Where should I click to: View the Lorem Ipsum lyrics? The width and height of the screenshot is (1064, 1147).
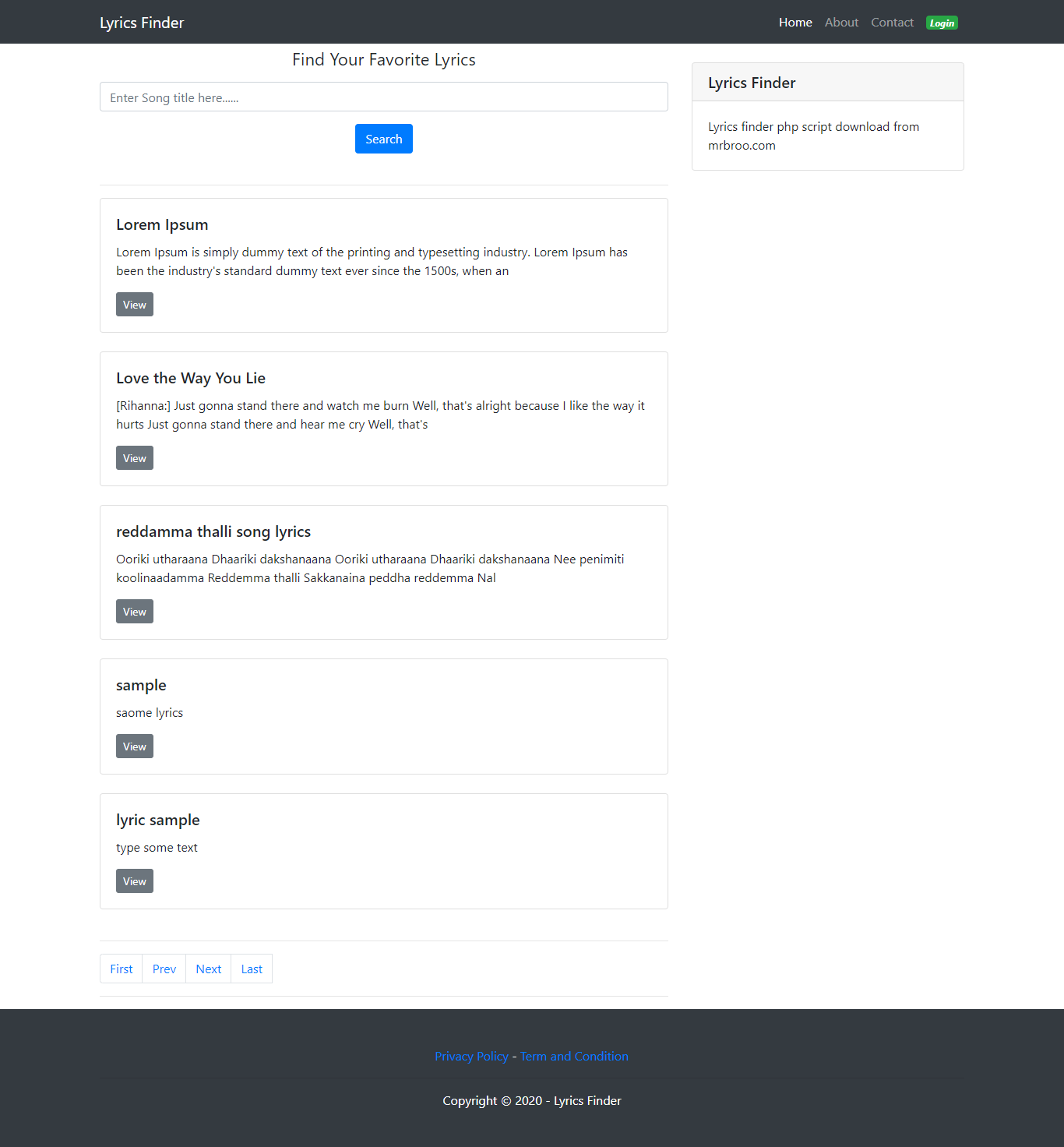(x=134, y=304)
